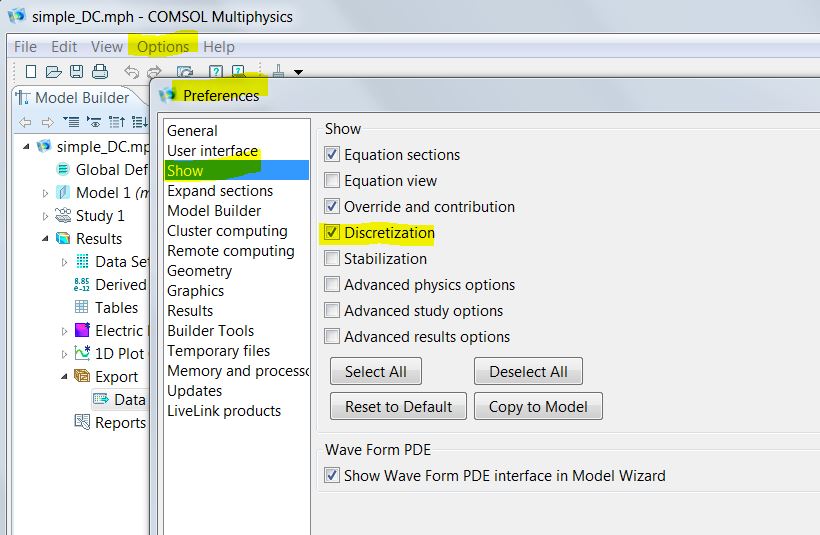Expand the 1D Plot Group node
The width and height of the screenshot is (820, 535).
coord(64,354)
